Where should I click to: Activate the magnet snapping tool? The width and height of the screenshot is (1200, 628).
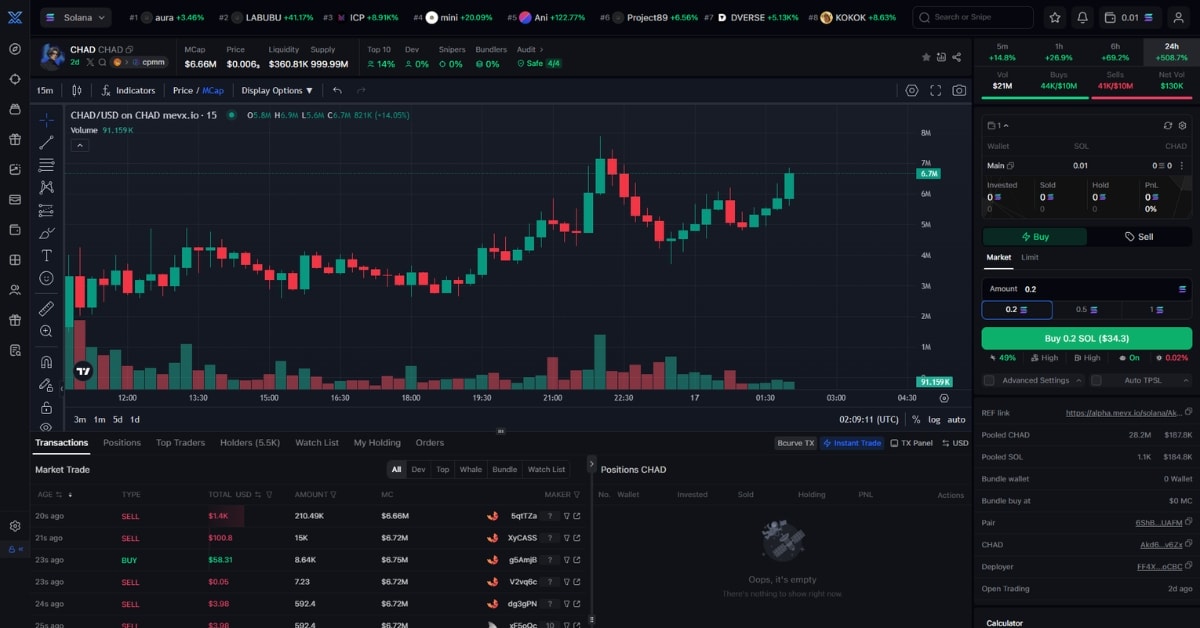tap(46, 362)
